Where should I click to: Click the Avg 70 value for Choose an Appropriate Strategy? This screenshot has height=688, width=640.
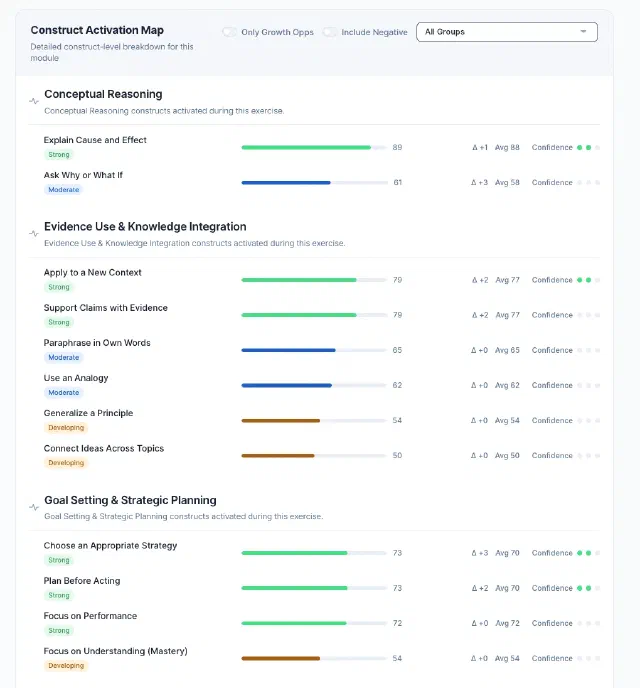pyautogui.click(x=507, y=553)
